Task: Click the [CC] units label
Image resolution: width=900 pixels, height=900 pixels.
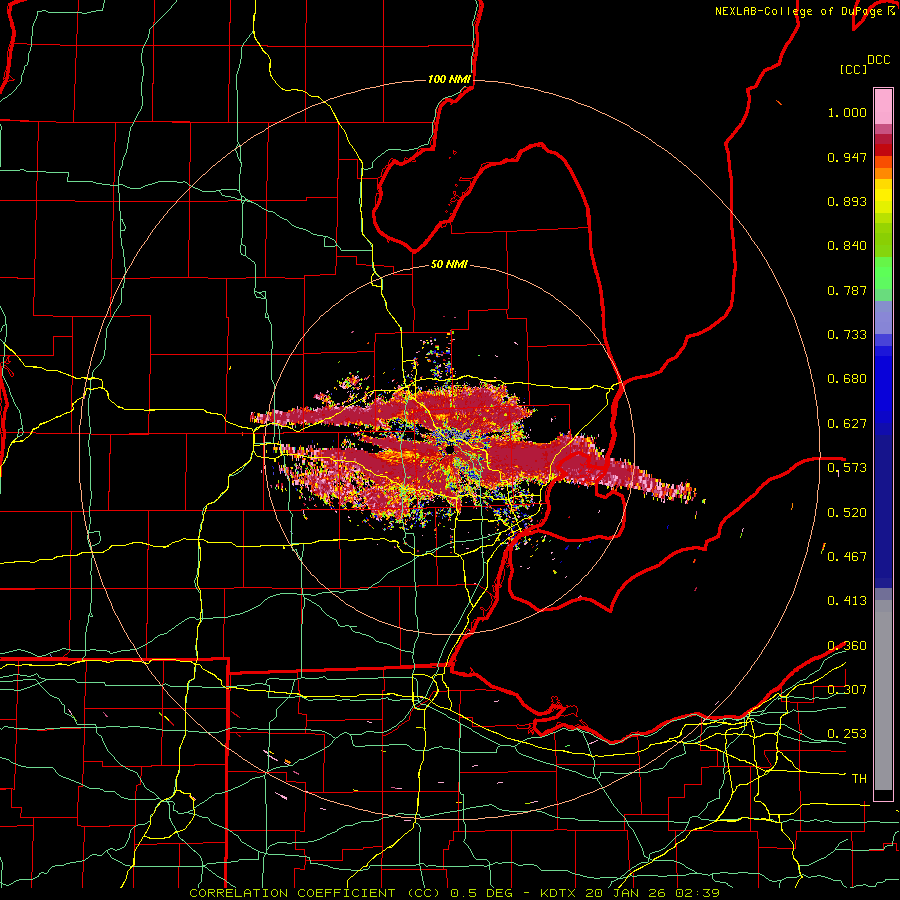Action: point(853,69)
